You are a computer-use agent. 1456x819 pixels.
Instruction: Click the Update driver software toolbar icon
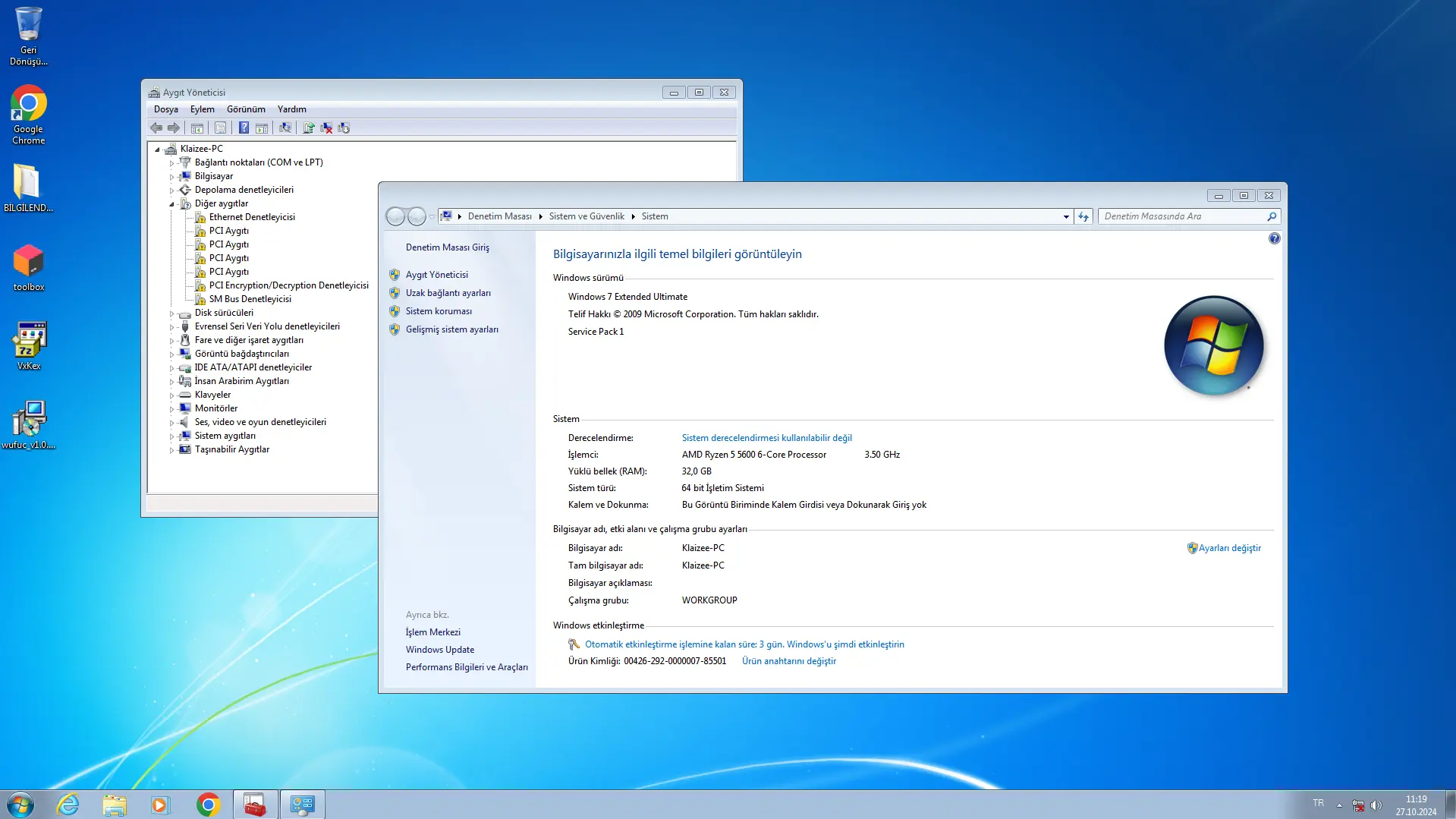point(309,128)
